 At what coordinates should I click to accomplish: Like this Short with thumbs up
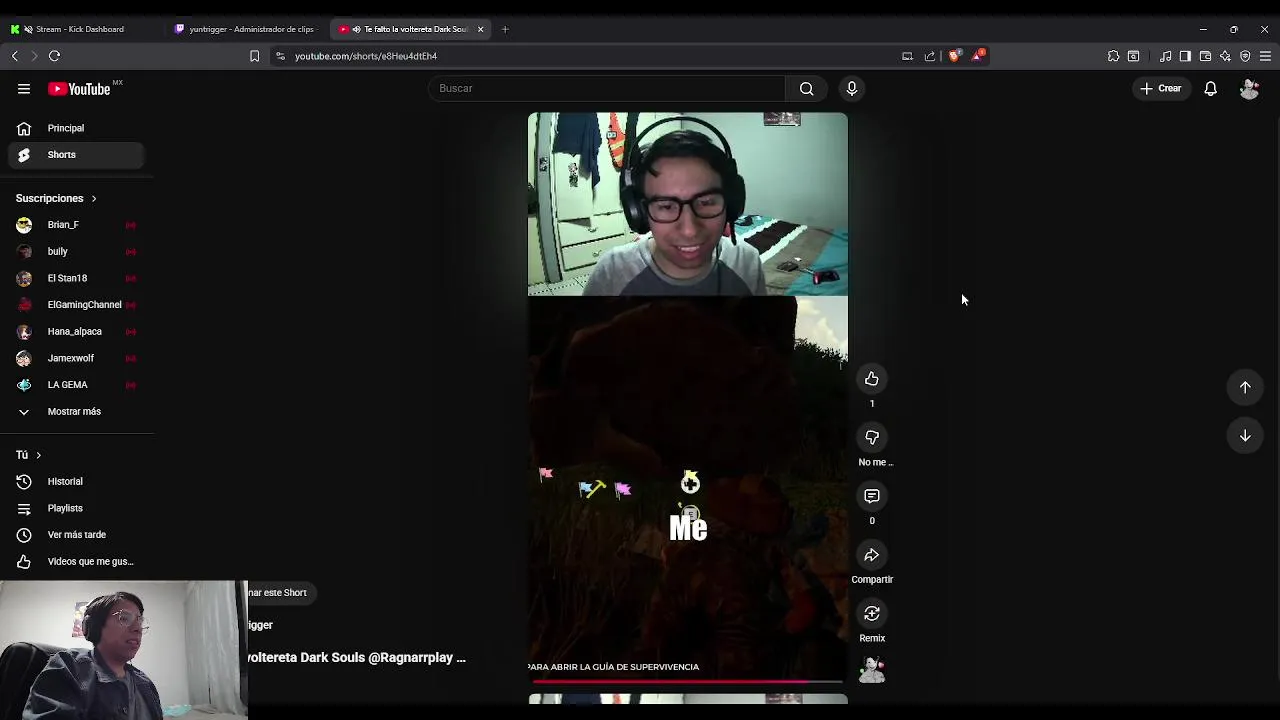click(872, 379)
